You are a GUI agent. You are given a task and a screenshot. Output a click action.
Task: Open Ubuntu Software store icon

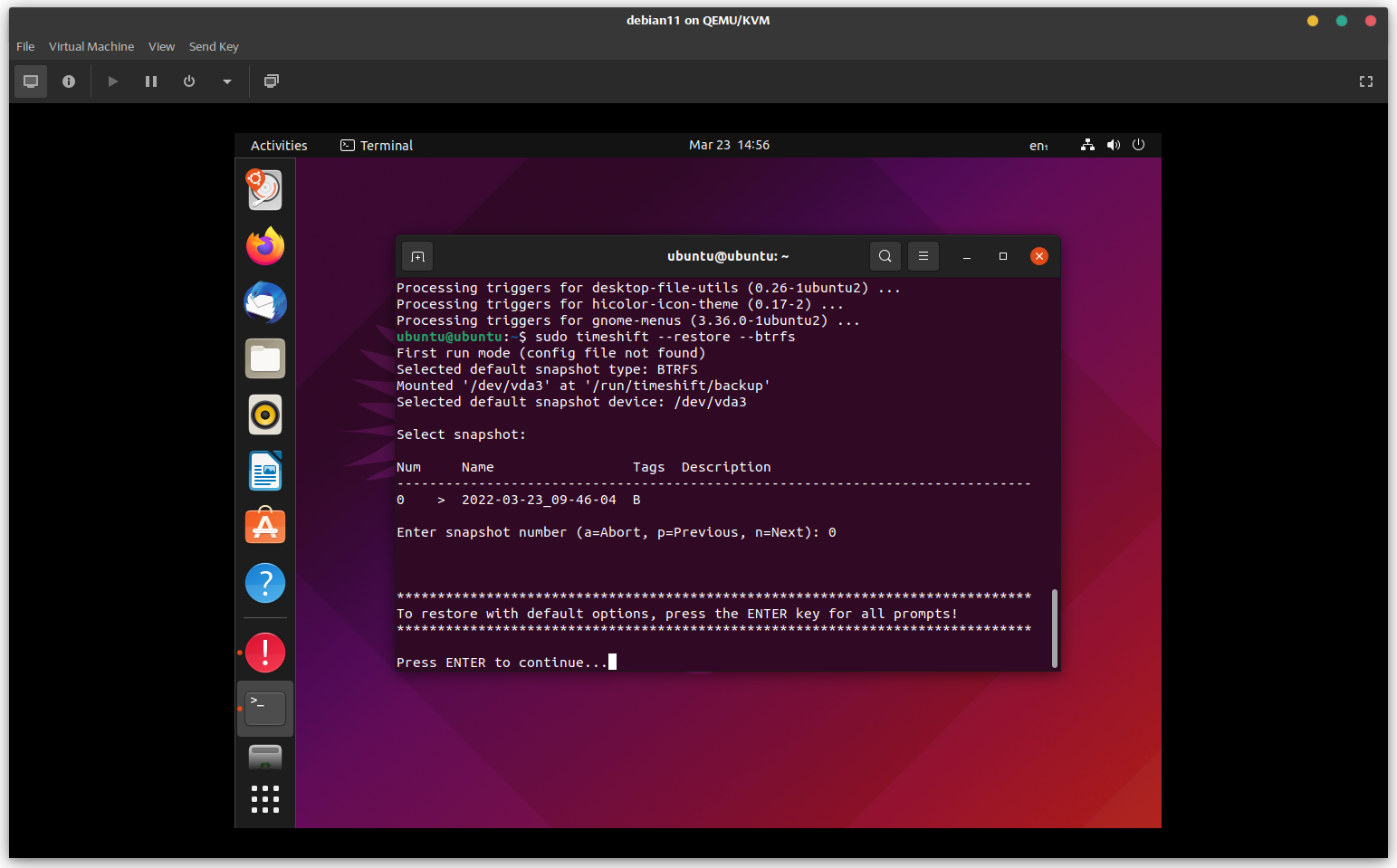pyautogui.click(x=265, y=527)
